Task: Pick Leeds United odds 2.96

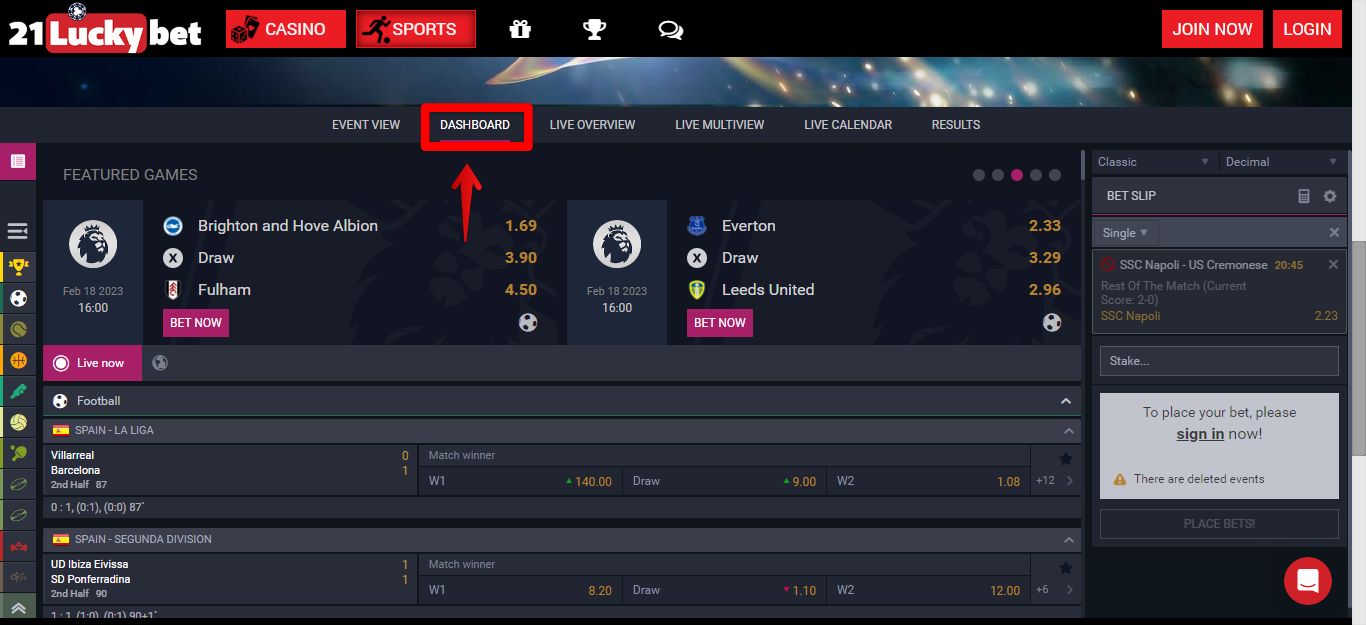Action: (1045, 290)
